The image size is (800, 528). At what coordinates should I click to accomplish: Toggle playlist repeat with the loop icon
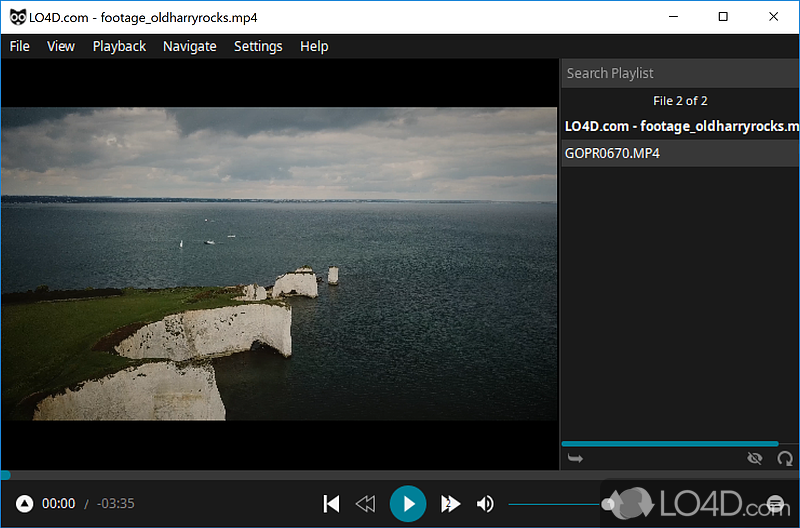[785, 458]
